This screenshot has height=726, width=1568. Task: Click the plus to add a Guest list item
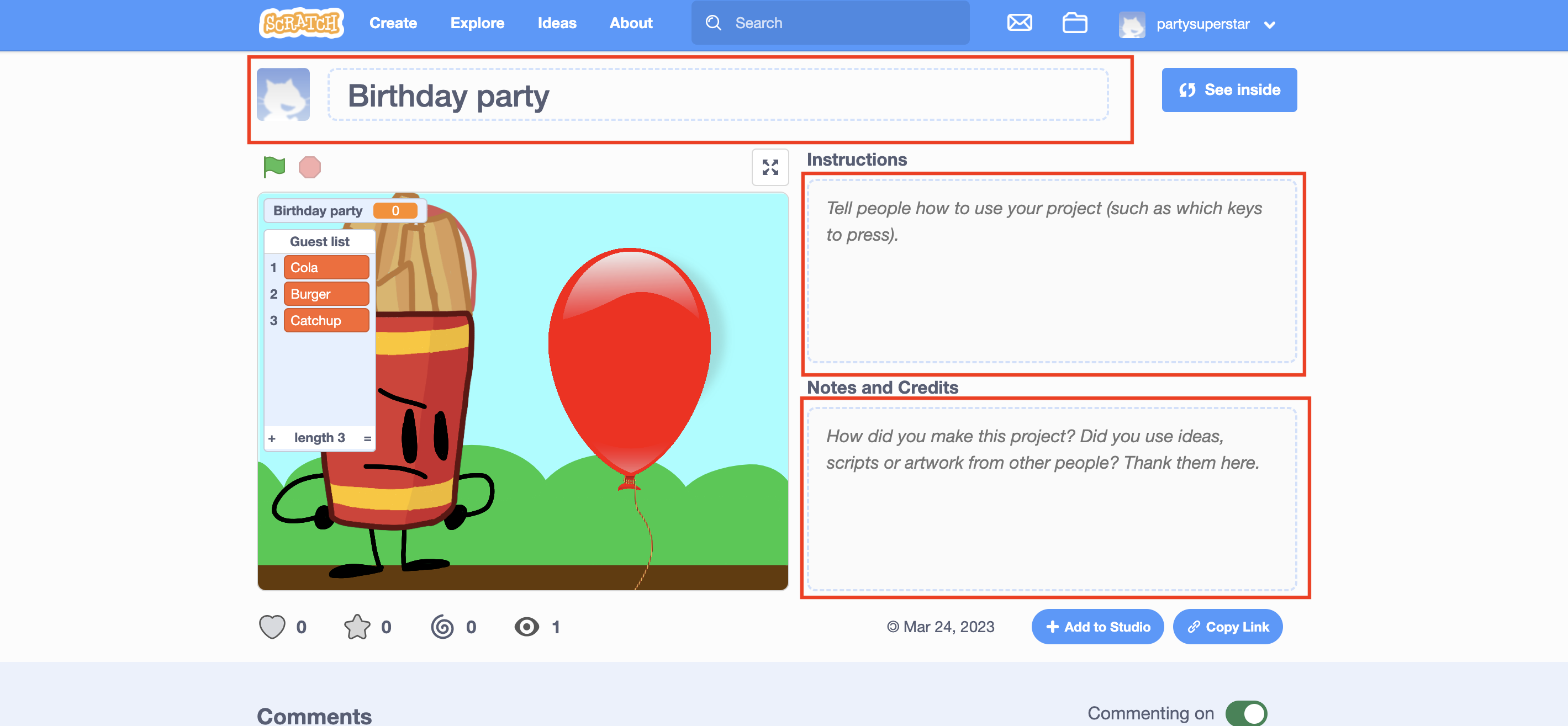tap(272, 438)
